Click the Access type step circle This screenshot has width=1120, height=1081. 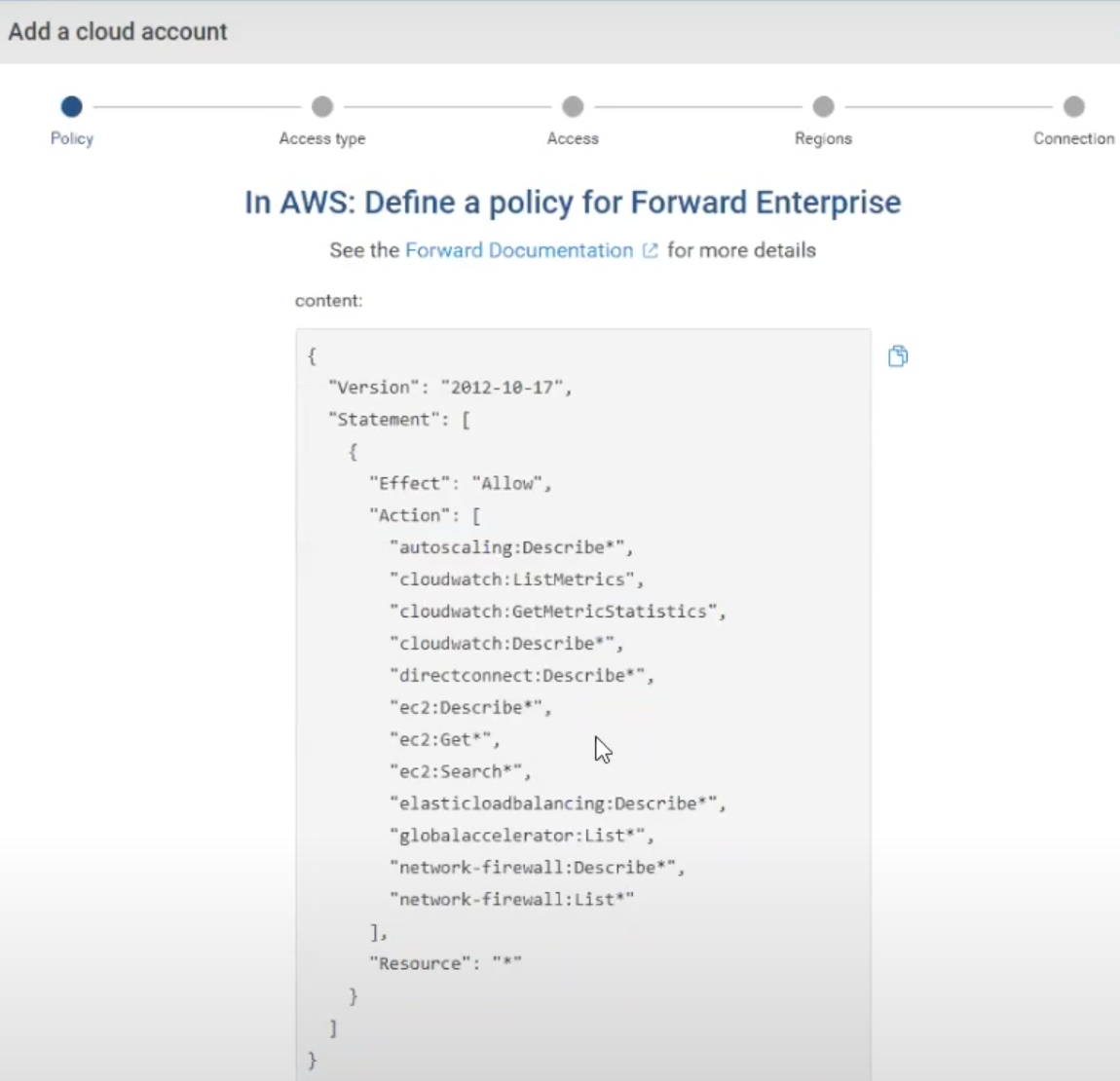point(322,106)
